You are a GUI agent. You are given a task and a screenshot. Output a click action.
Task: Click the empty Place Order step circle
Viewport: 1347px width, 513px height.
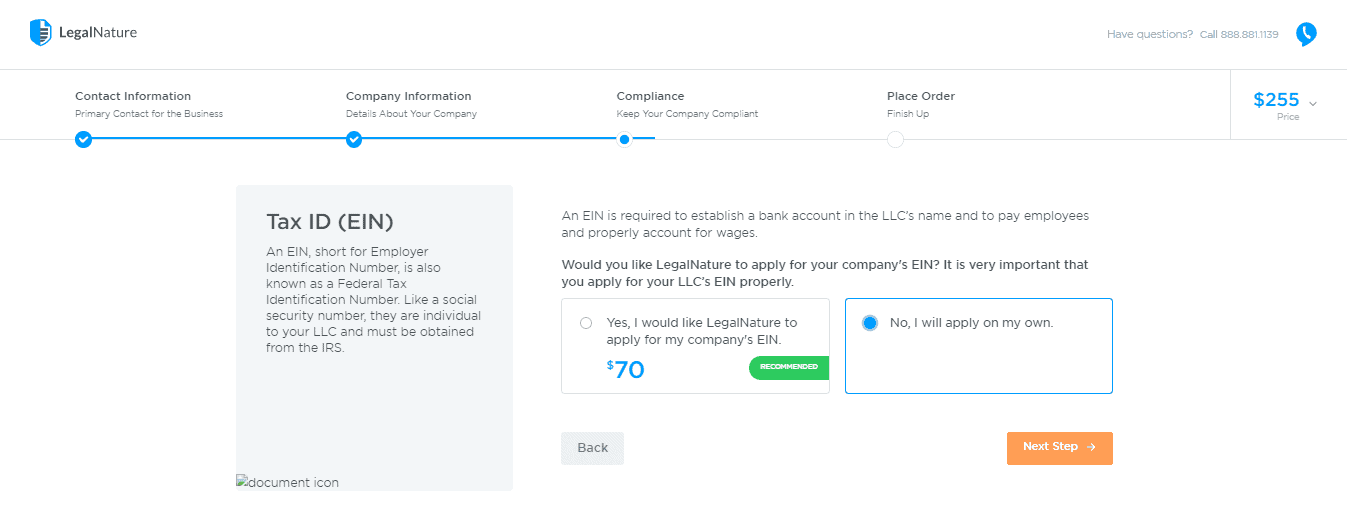coord(895,139)
